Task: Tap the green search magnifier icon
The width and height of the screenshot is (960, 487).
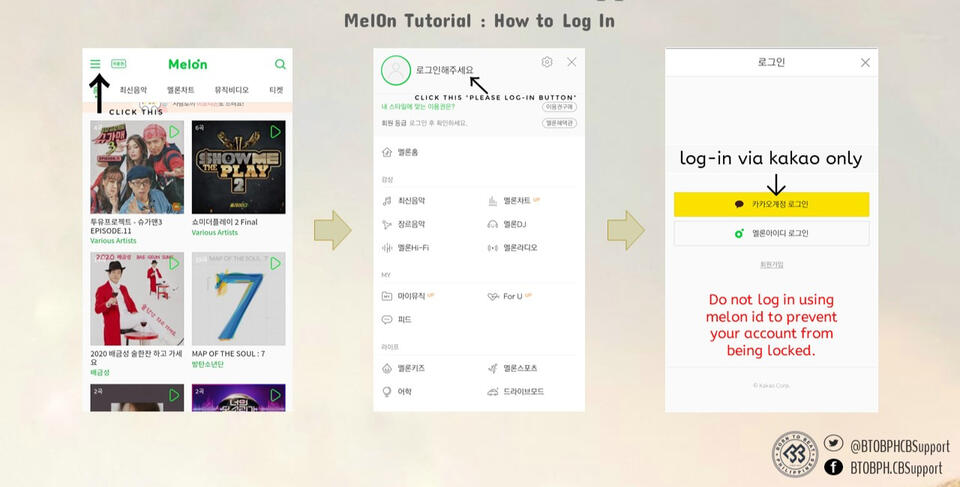Action: 280,64
